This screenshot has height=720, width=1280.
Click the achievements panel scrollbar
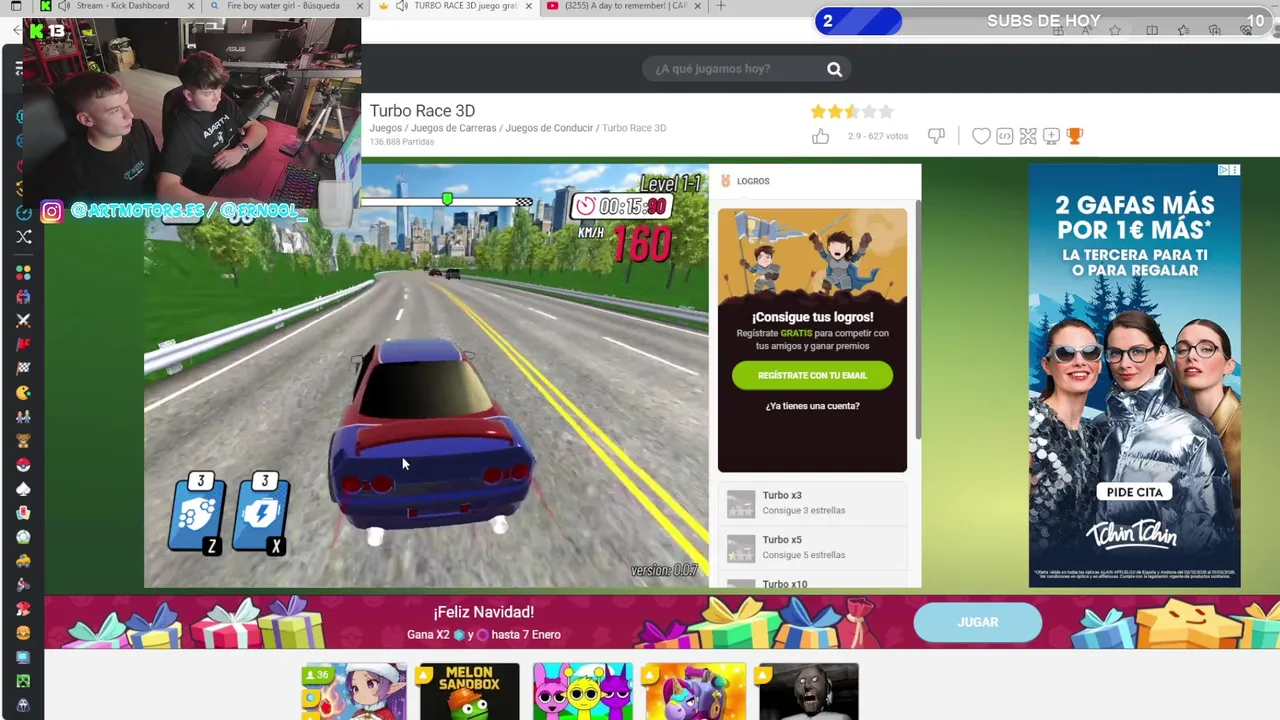[x=917, y=318]
